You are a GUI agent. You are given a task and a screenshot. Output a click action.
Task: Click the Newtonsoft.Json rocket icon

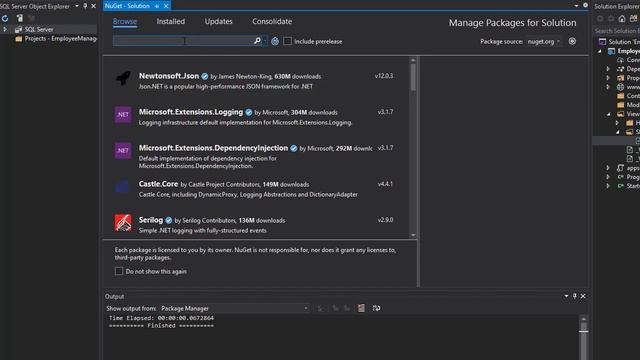click(x=123, y=78)
